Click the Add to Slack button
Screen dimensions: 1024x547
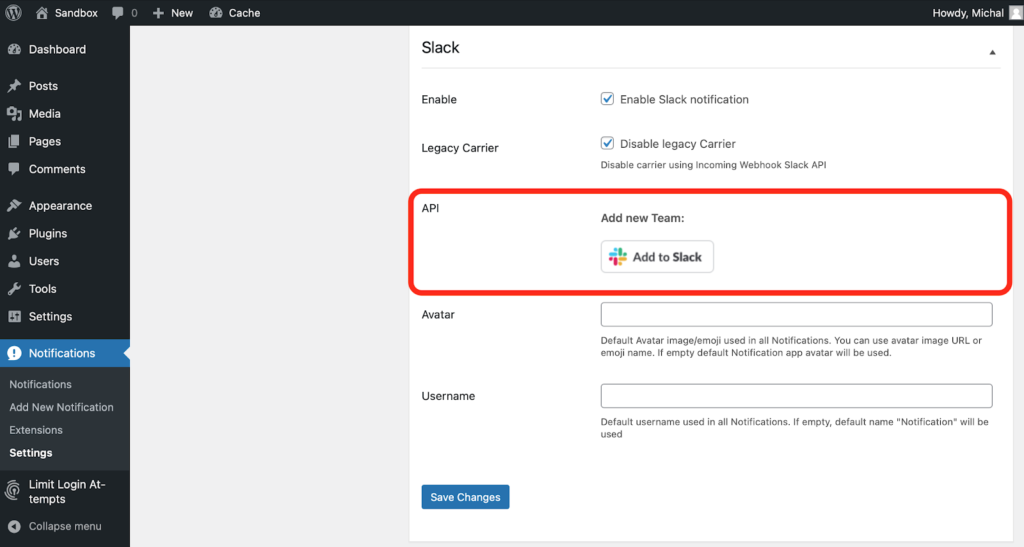tap(657, 257)
